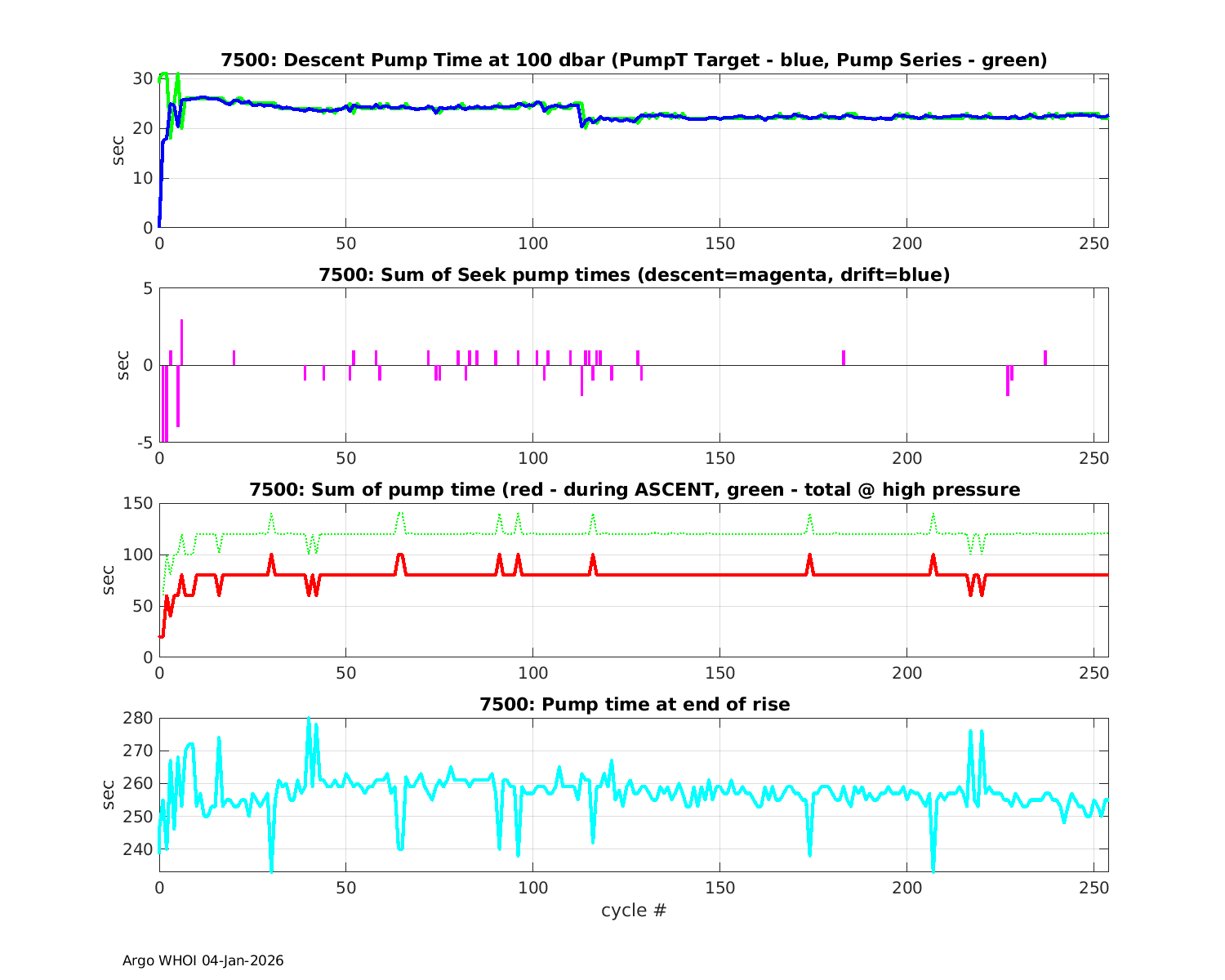
Task: Click the Descent Pump Time plot title
Action: click(634, 60)
